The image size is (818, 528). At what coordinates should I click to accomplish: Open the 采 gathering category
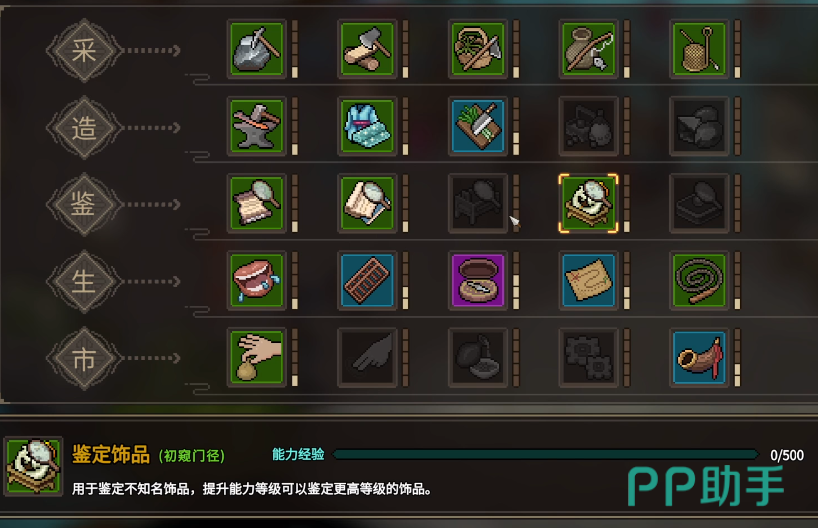[x=85, y=51]
